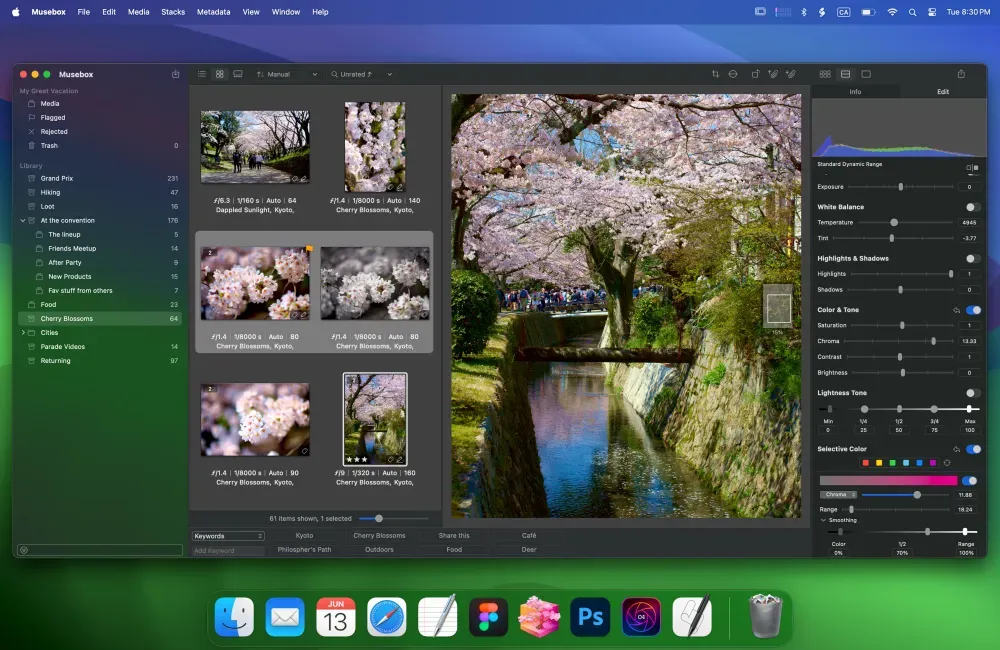Click the Philosopher's Path keyword tag
Image resolution: width=1000 pixels, height=650 pixels.
click(x=304, y=549)
